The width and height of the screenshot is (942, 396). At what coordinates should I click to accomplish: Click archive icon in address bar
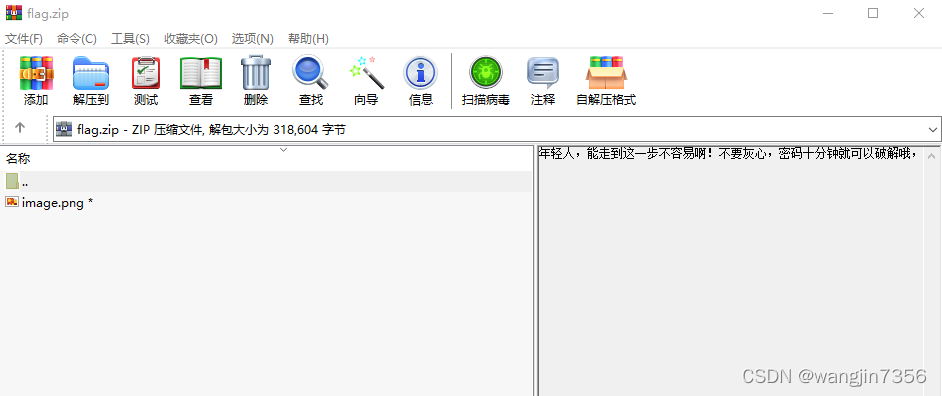pyautogui.click(x=64, y=129)
